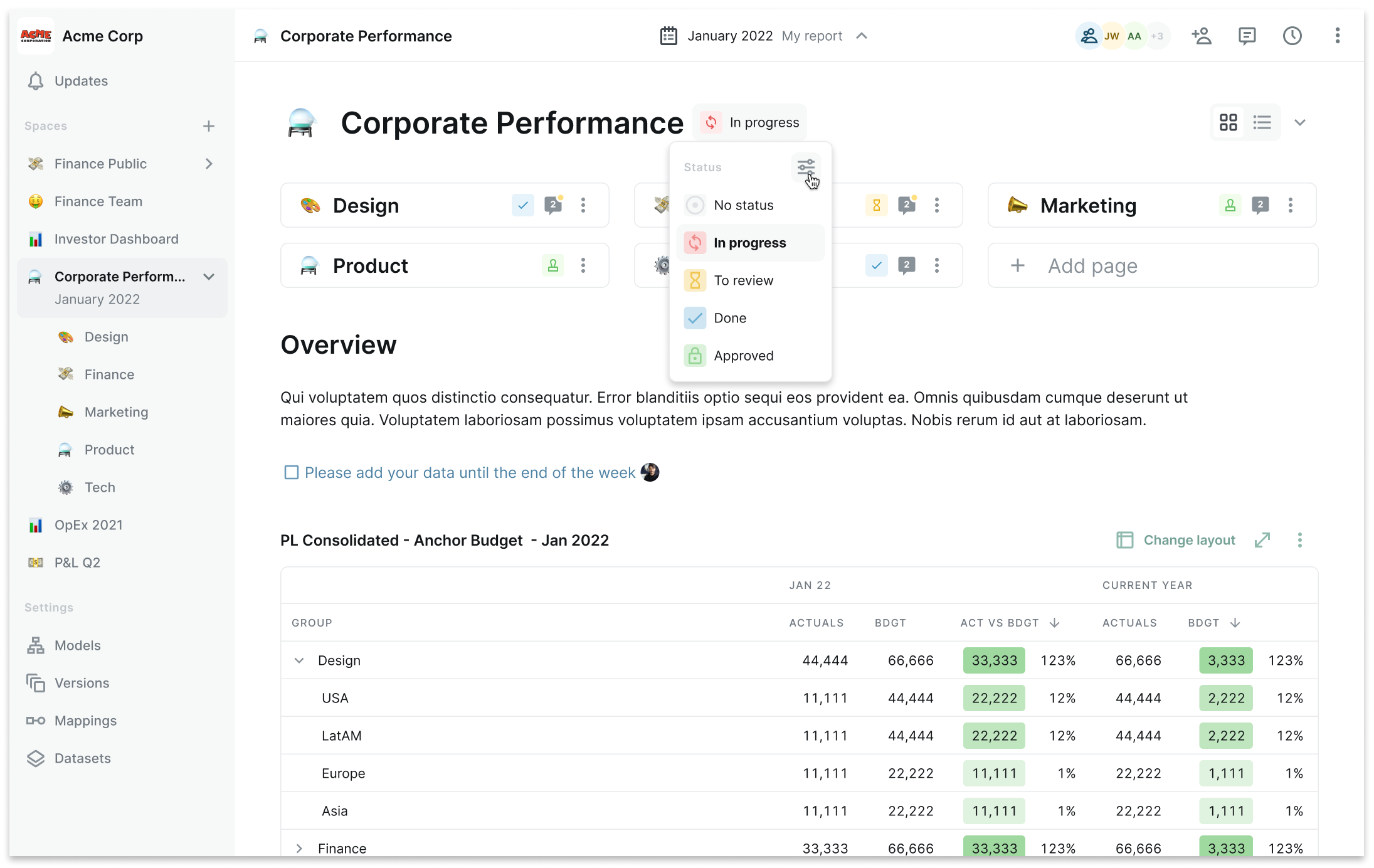Click plus icon to add a Space
Screen dimensions: 1374x868
209,126
